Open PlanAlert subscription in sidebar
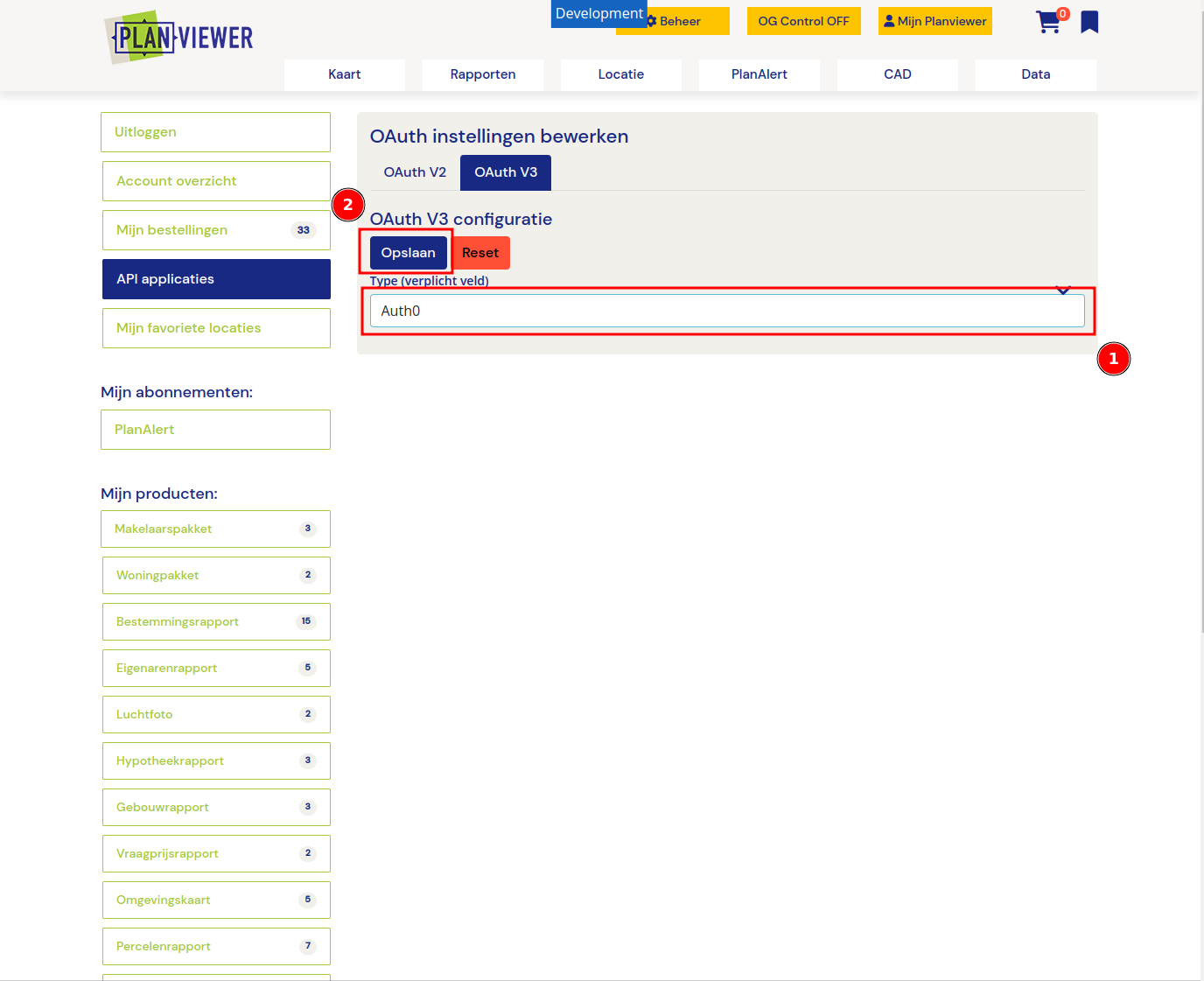Screen dimensions: 1204x981 pyautogui.click(x=215, y=430)
